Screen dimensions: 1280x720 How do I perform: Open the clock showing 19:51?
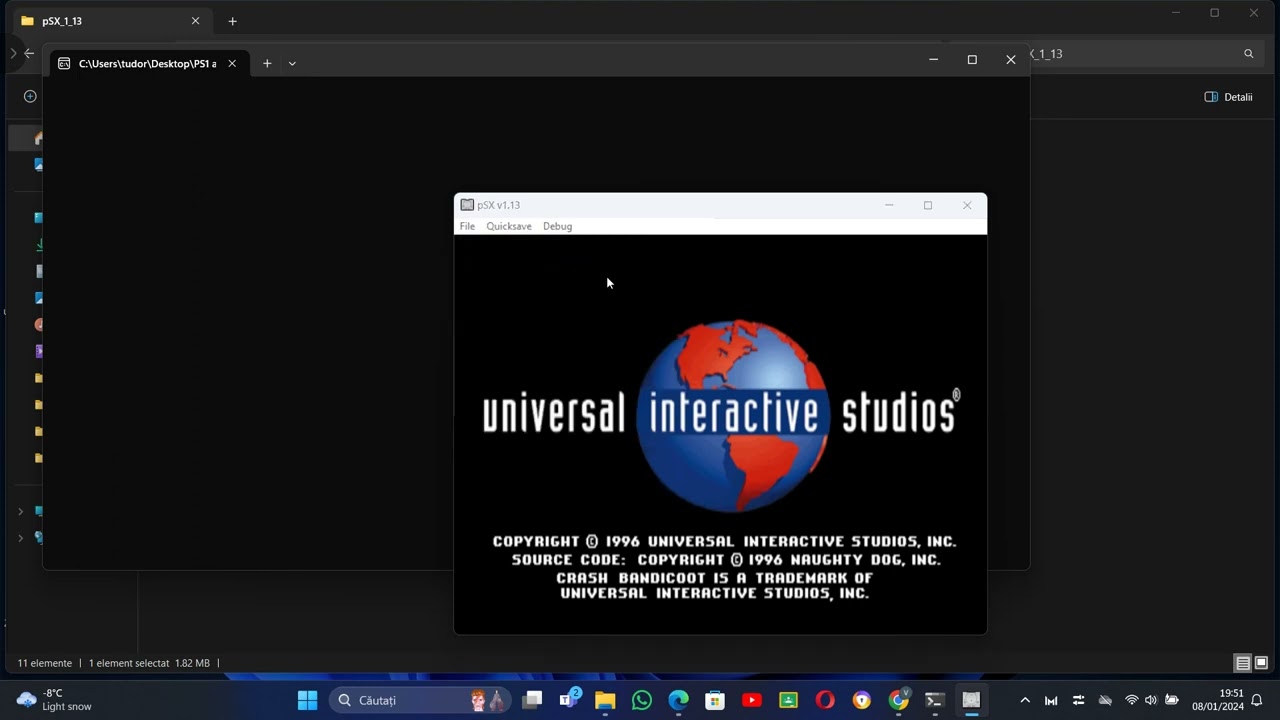point(1218,700)
